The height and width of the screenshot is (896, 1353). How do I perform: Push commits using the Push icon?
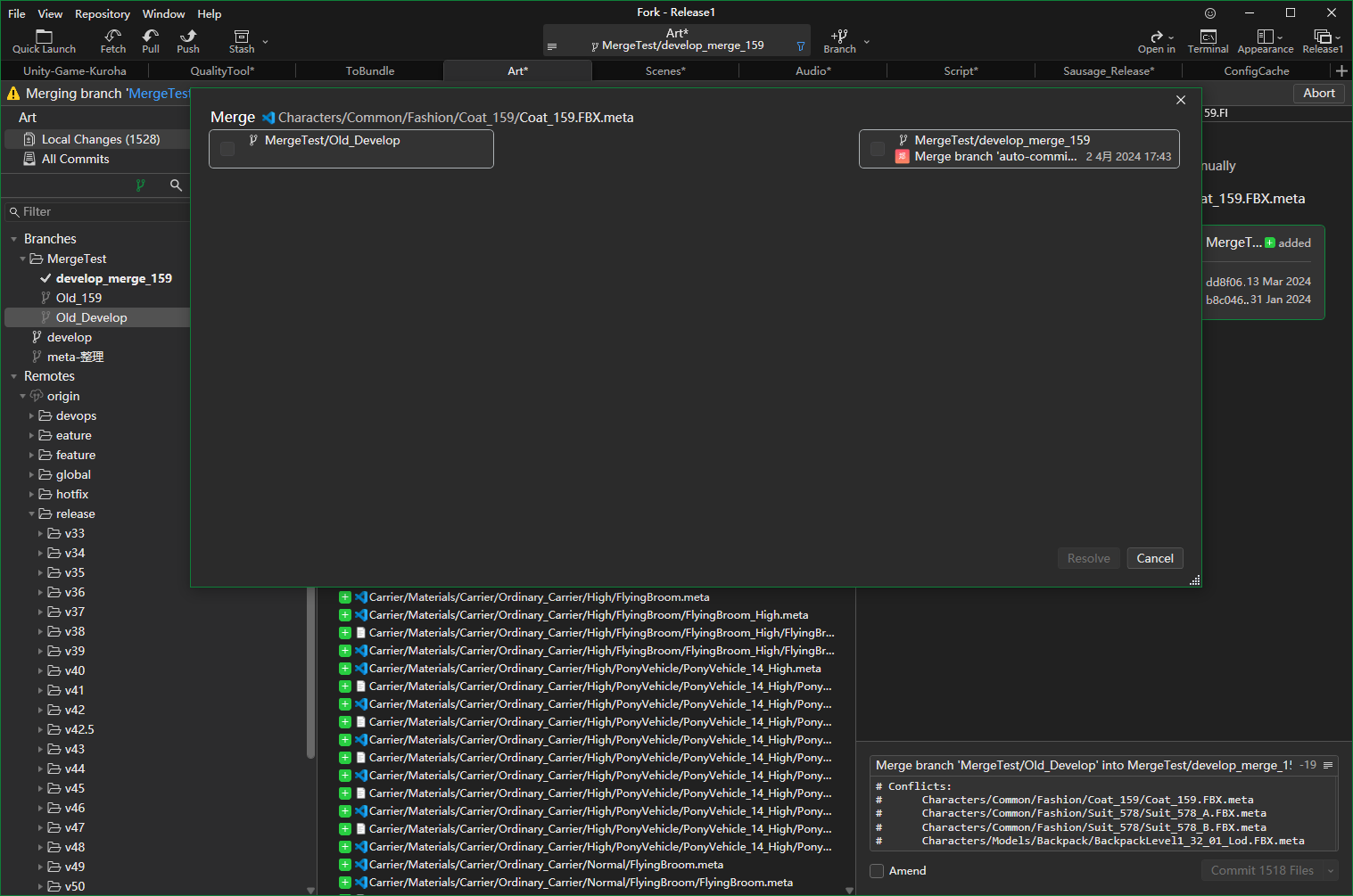click(x=188, y=40)
